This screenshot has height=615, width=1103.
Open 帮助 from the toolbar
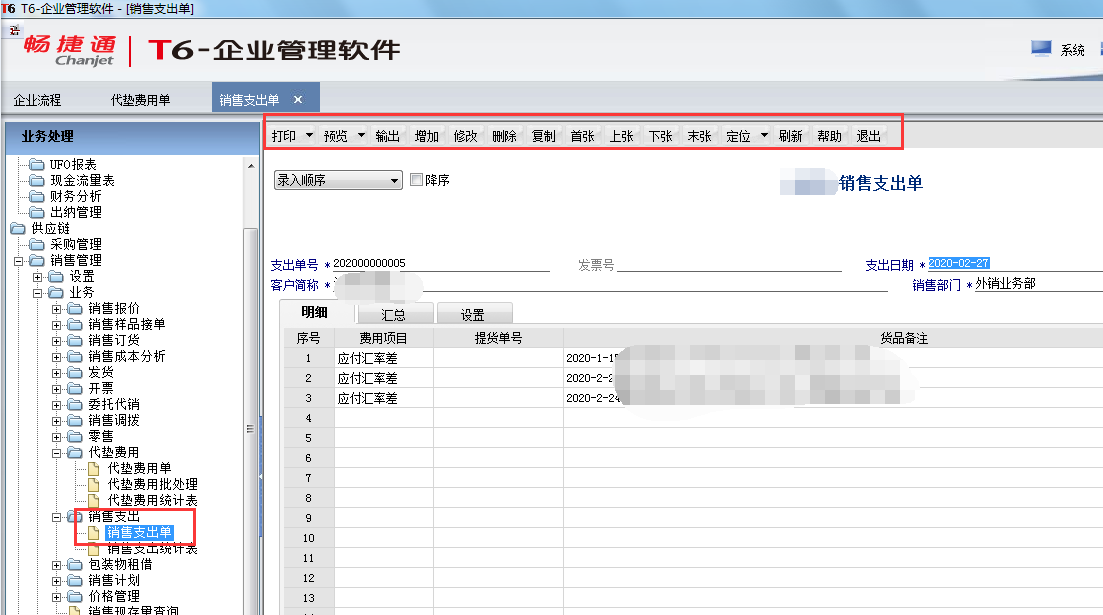[829, 136]
